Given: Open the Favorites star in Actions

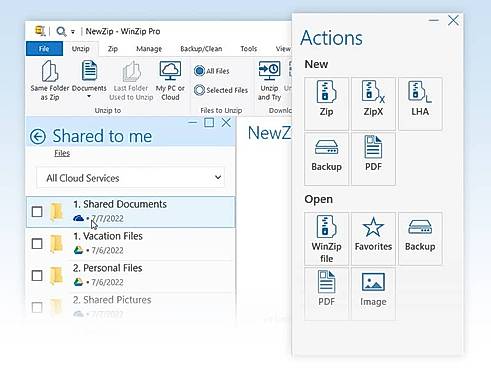Looking at the screenshot, I should coord(373,239).
